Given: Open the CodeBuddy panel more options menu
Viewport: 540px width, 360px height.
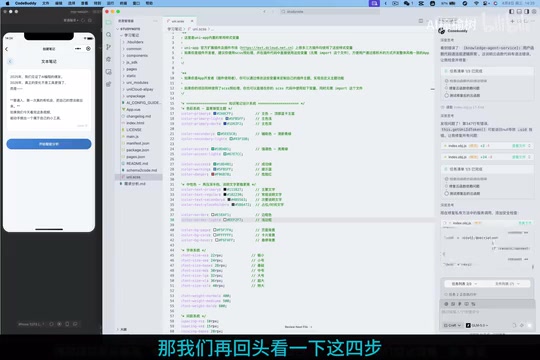Looking at the screenshot, I should (x=533, y=21).
